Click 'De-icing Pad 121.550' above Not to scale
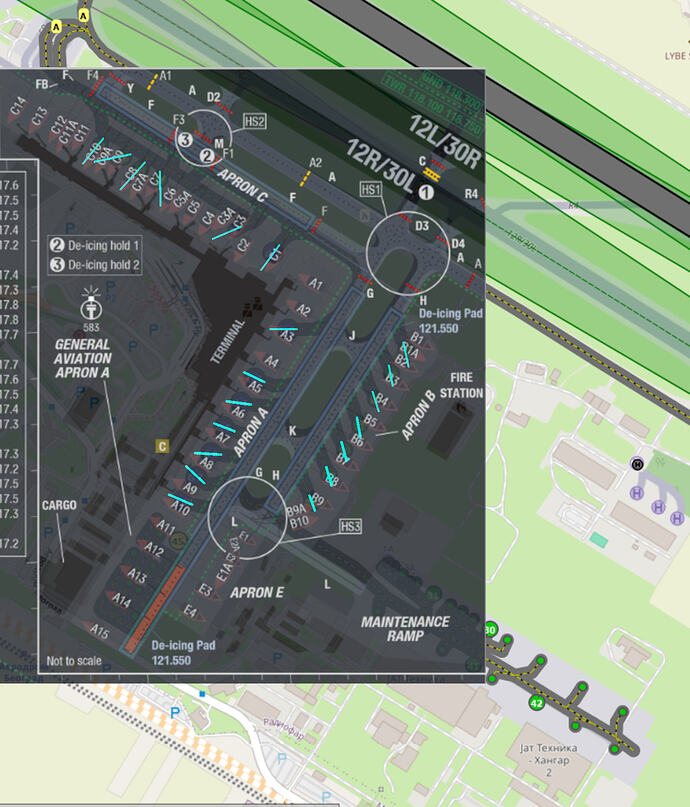 click(183, 653)
